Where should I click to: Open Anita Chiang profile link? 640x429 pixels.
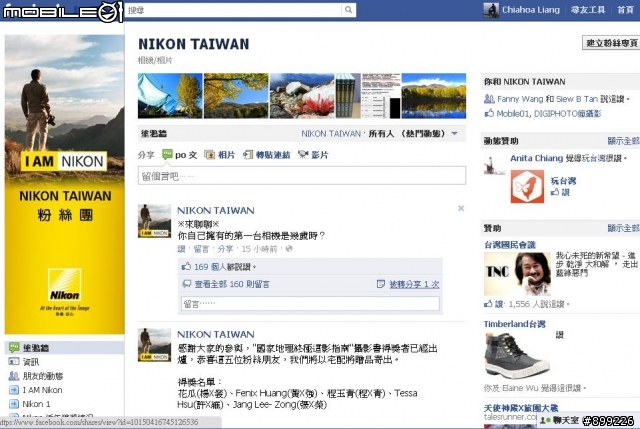point(536,158)
